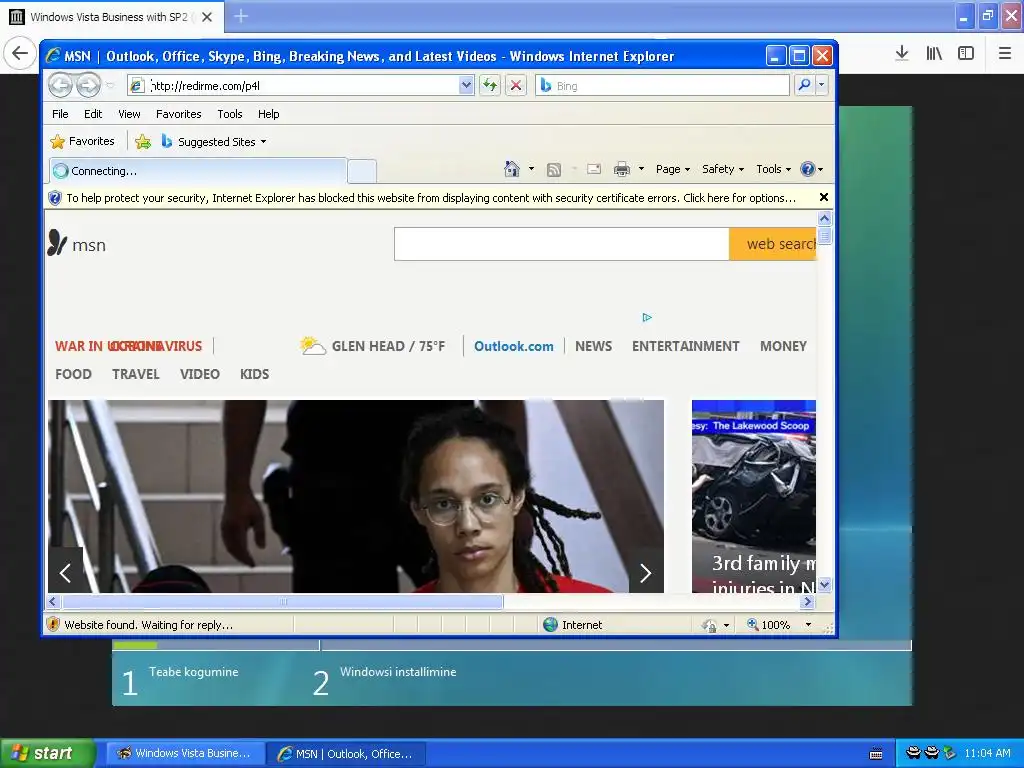This screenshot has width=1024, height=768.
Task: Expand the Suggested Sites dropdown
Action: coord(263,142)
